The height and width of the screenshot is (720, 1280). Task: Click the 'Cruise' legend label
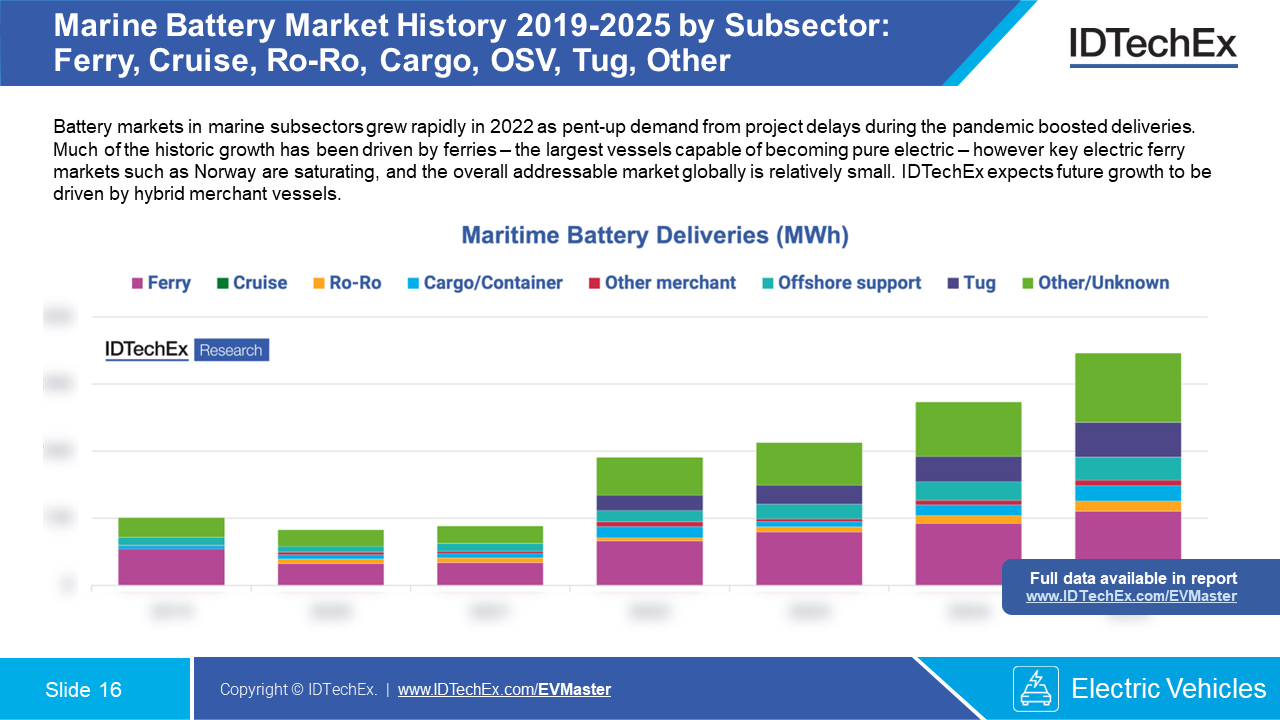[x=260, y=283]
